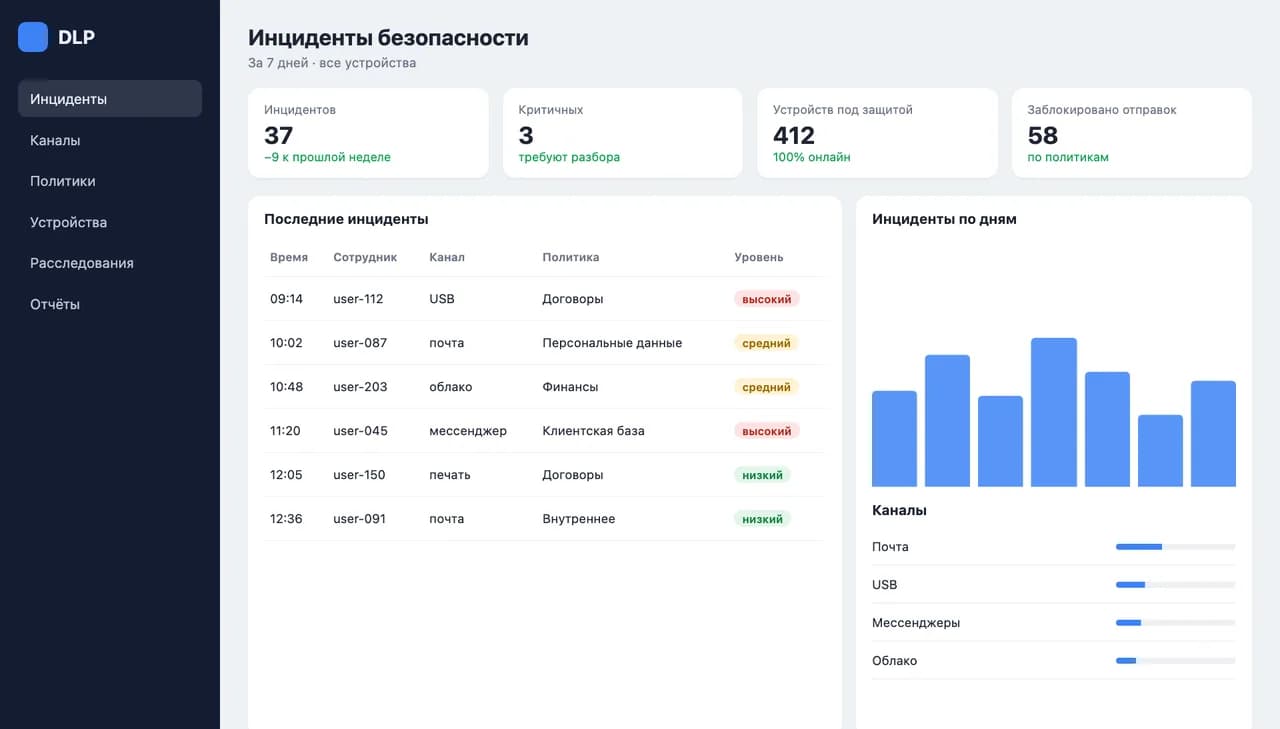Click the 09:14 time cell
Screen dimensions: 1280x729
tap(286, 299)
